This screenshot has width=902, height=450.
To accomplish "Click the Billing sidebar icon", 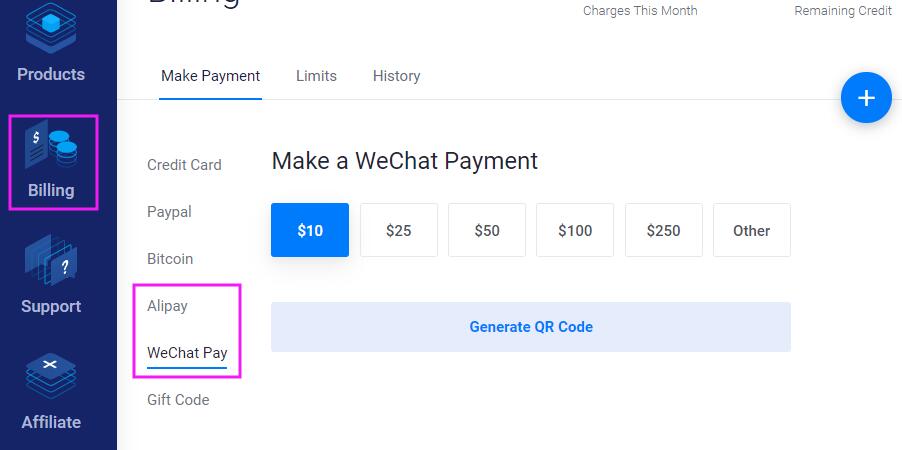I will 52,162.
